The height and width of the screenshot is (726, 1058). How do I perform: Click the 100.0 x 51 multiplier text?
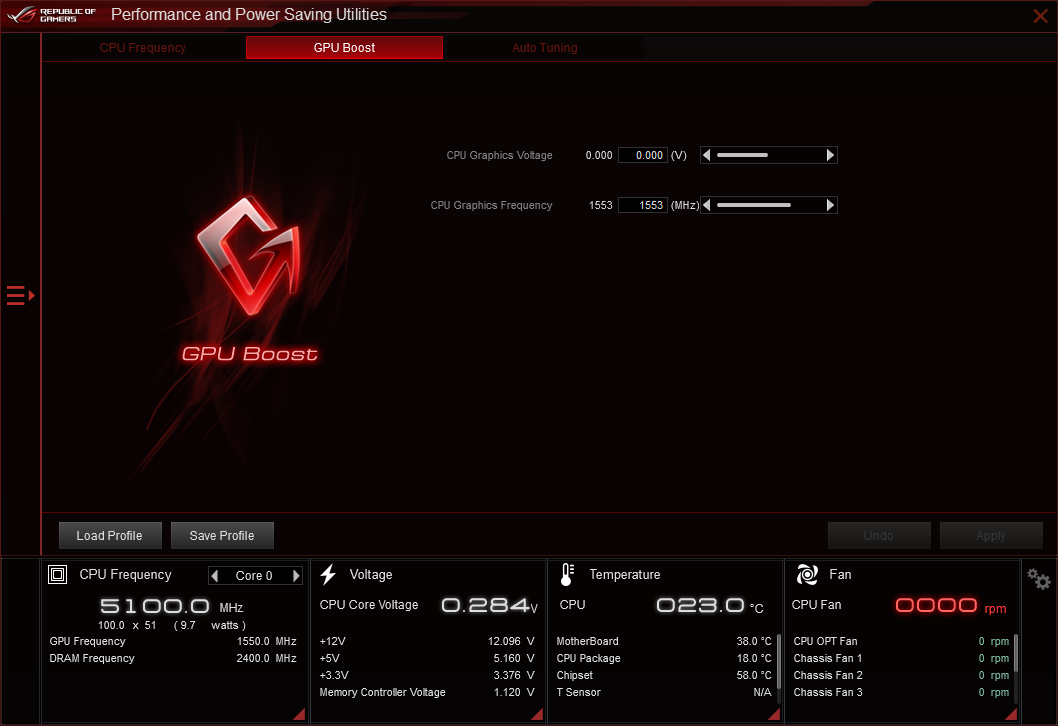(127, 625)
